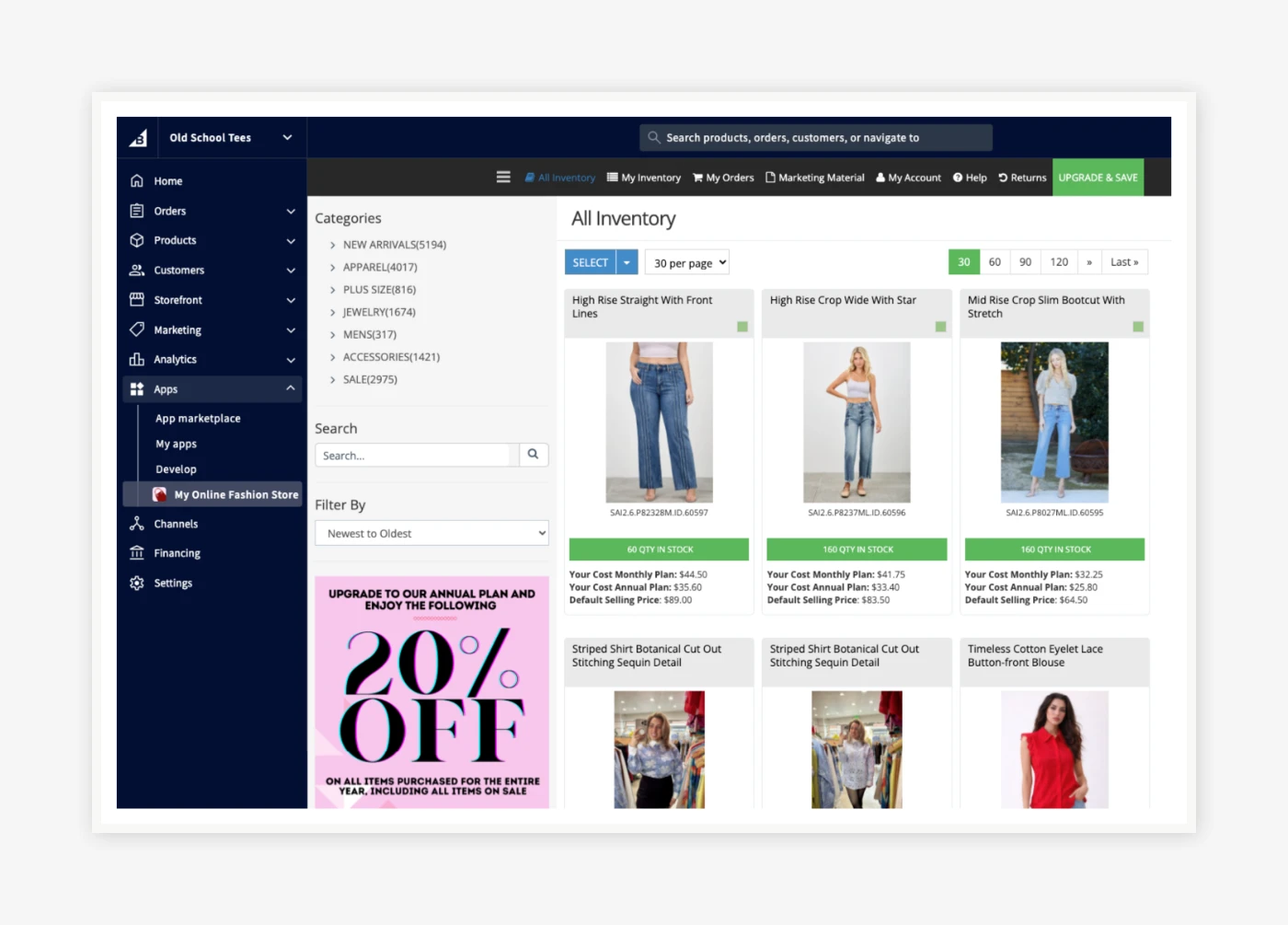Open the Newest to Oldest filter dropdown
The height and width of the screenshot is (925, 1288).
click(431, 533)
